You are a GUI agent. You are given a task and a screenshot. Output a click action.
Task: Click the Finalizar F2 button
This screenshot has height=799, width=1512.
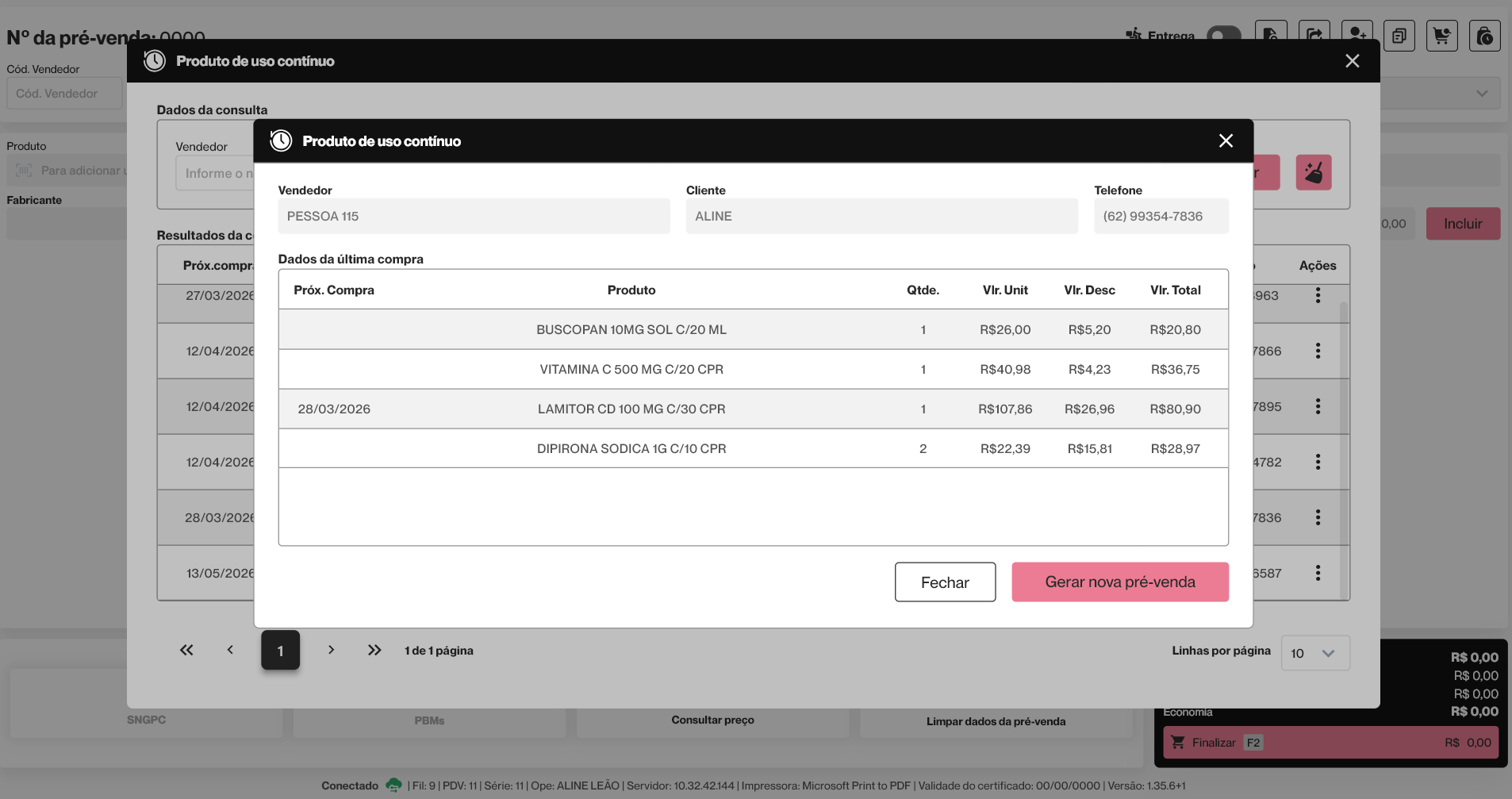click(x=1331, y=743)
